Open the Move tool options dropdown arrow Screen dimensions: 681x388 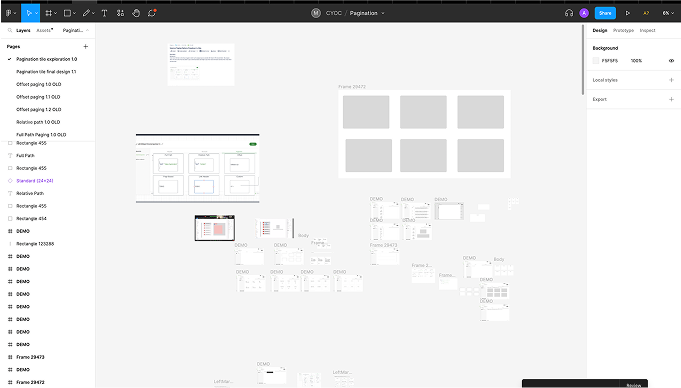(36, 13)
